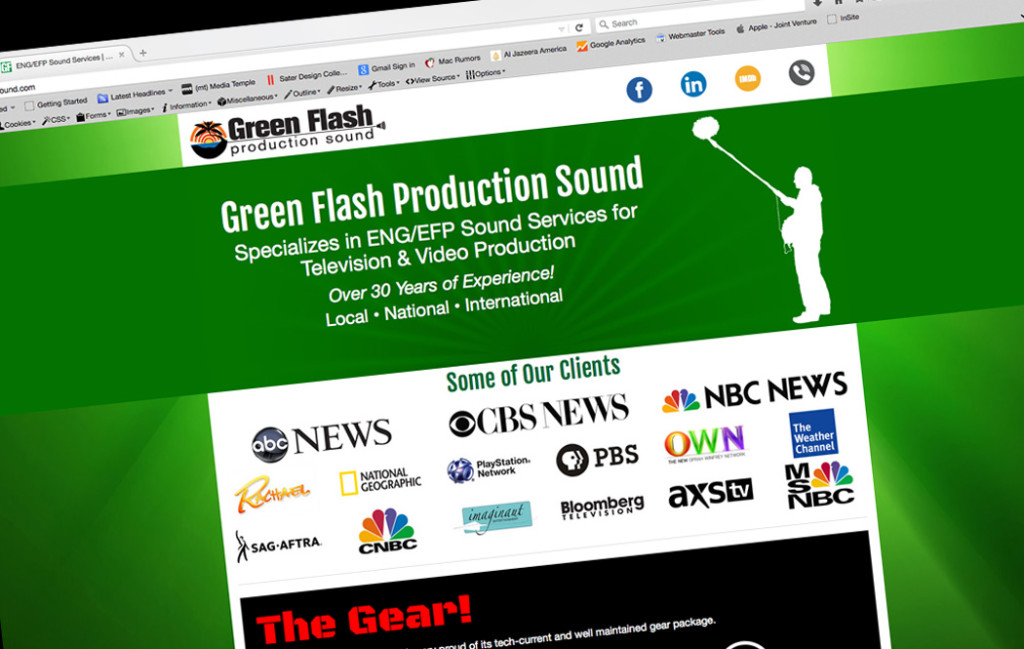Open the Options developer menu
1024x649 pixels.
[x=485, y=72]
